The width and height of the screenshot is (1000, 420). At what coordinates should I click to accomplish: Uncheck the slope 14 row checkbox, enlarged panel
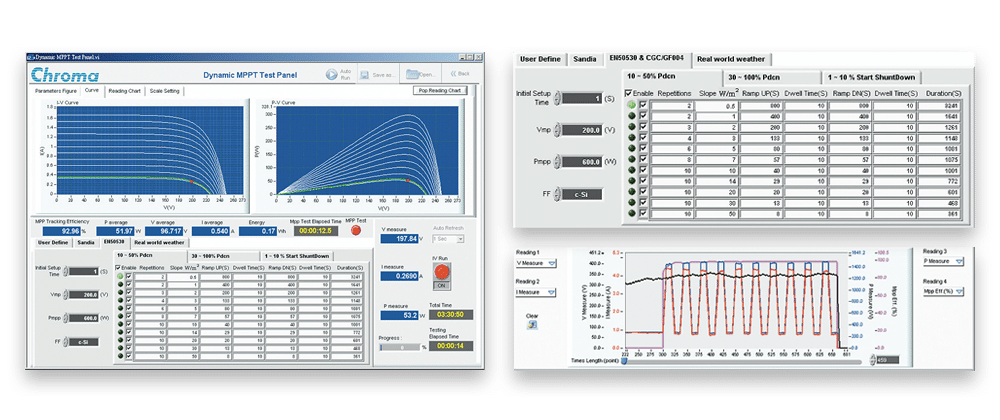(x=643, y=181)
